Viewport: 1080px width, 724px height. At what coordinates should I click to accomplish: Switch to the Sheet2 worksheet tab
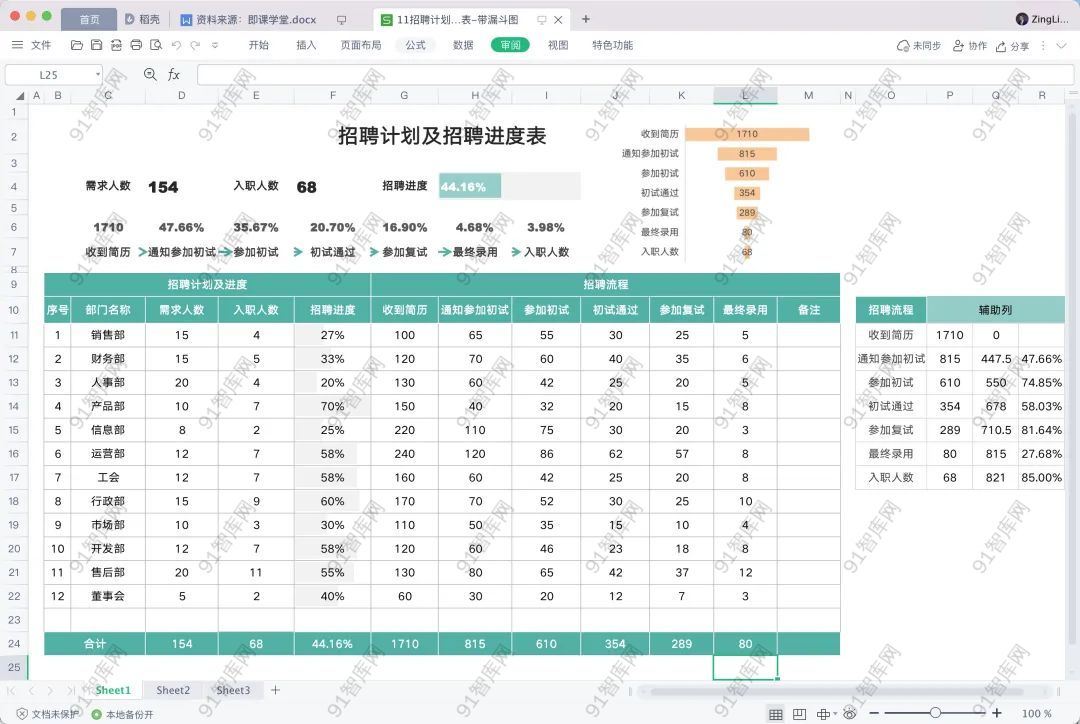(x=172, y=690)
